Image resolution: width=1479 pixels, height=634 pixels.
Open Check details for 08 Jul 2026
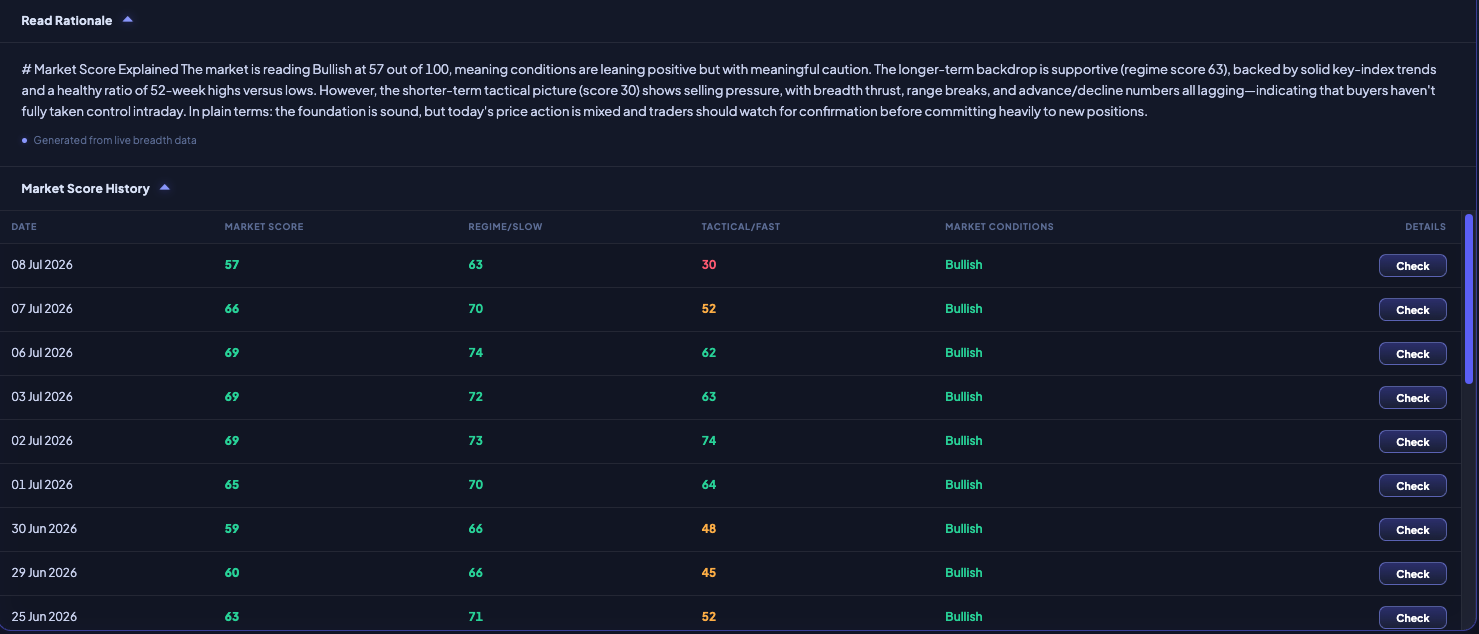(1412, 266)
